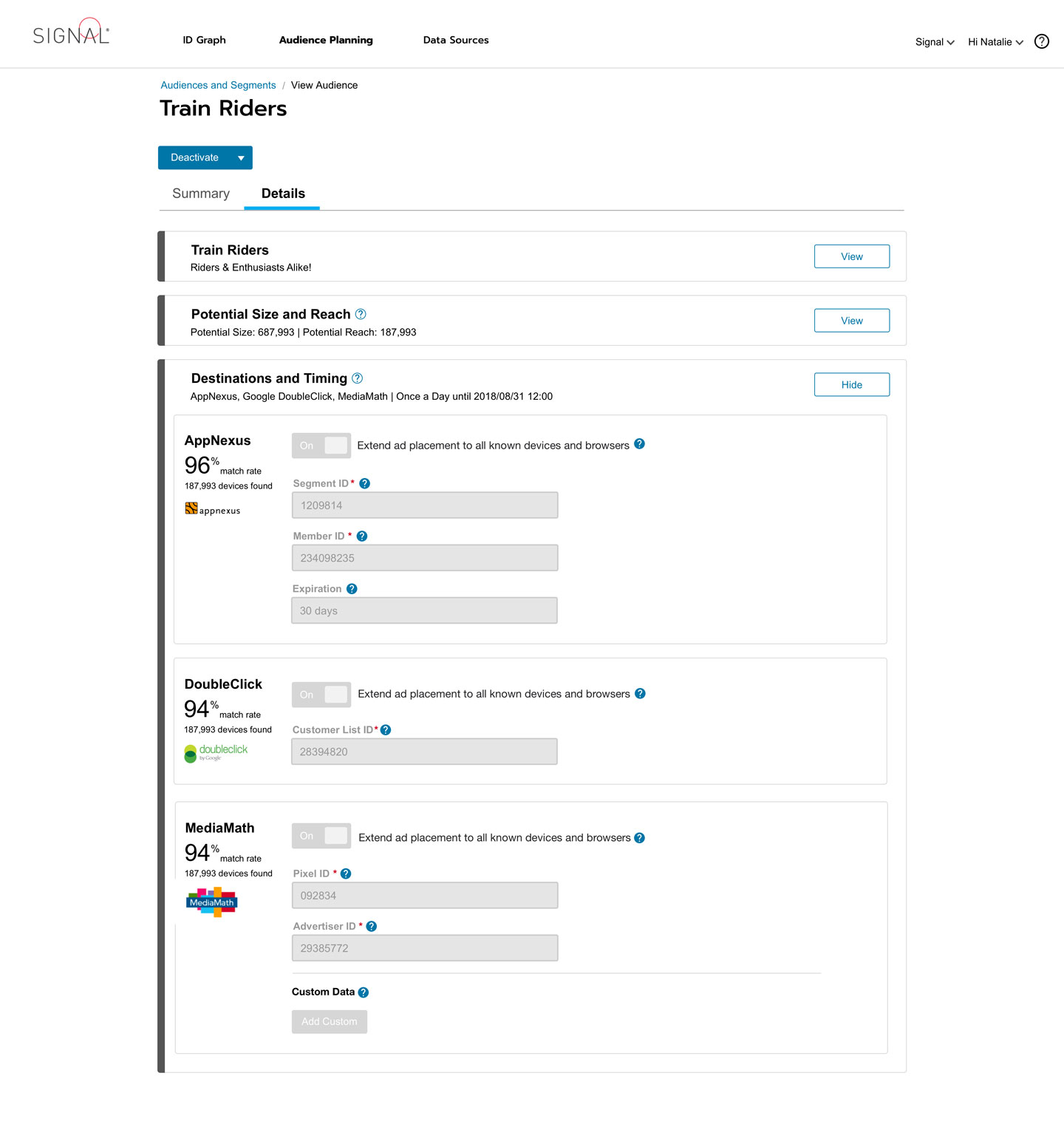Open the help circle icon in the header
1064x1124 pixels.
point(1042,41)
